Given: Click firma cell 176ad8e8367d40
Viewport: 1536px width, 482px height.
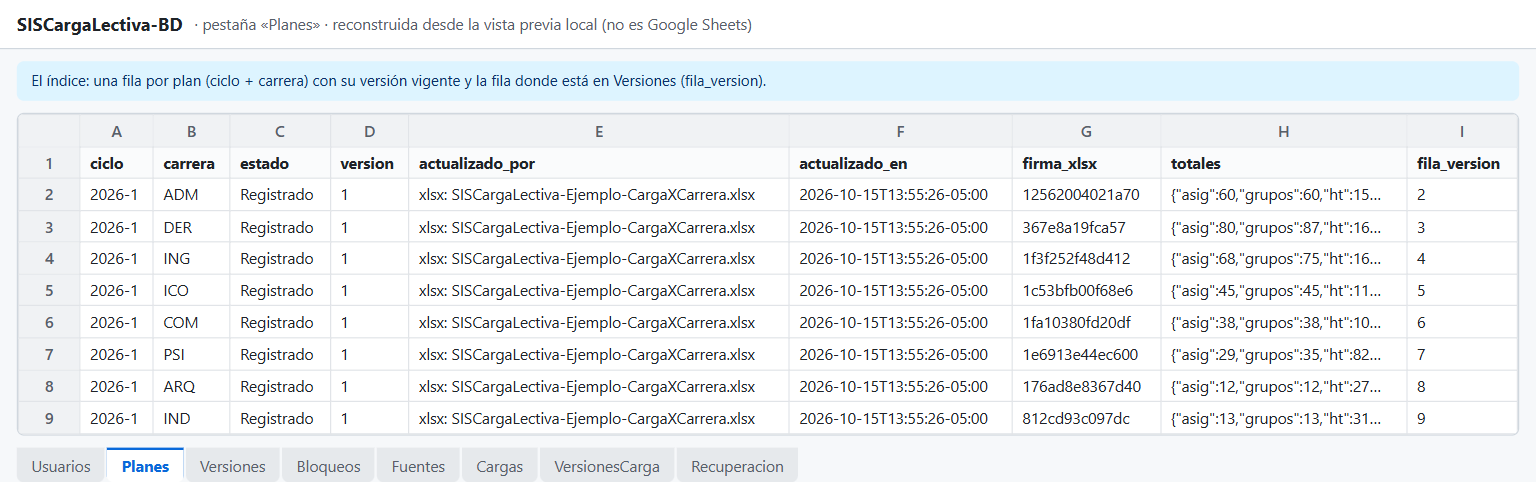Looking at the screenshot, I should (x=1087, y=387).
